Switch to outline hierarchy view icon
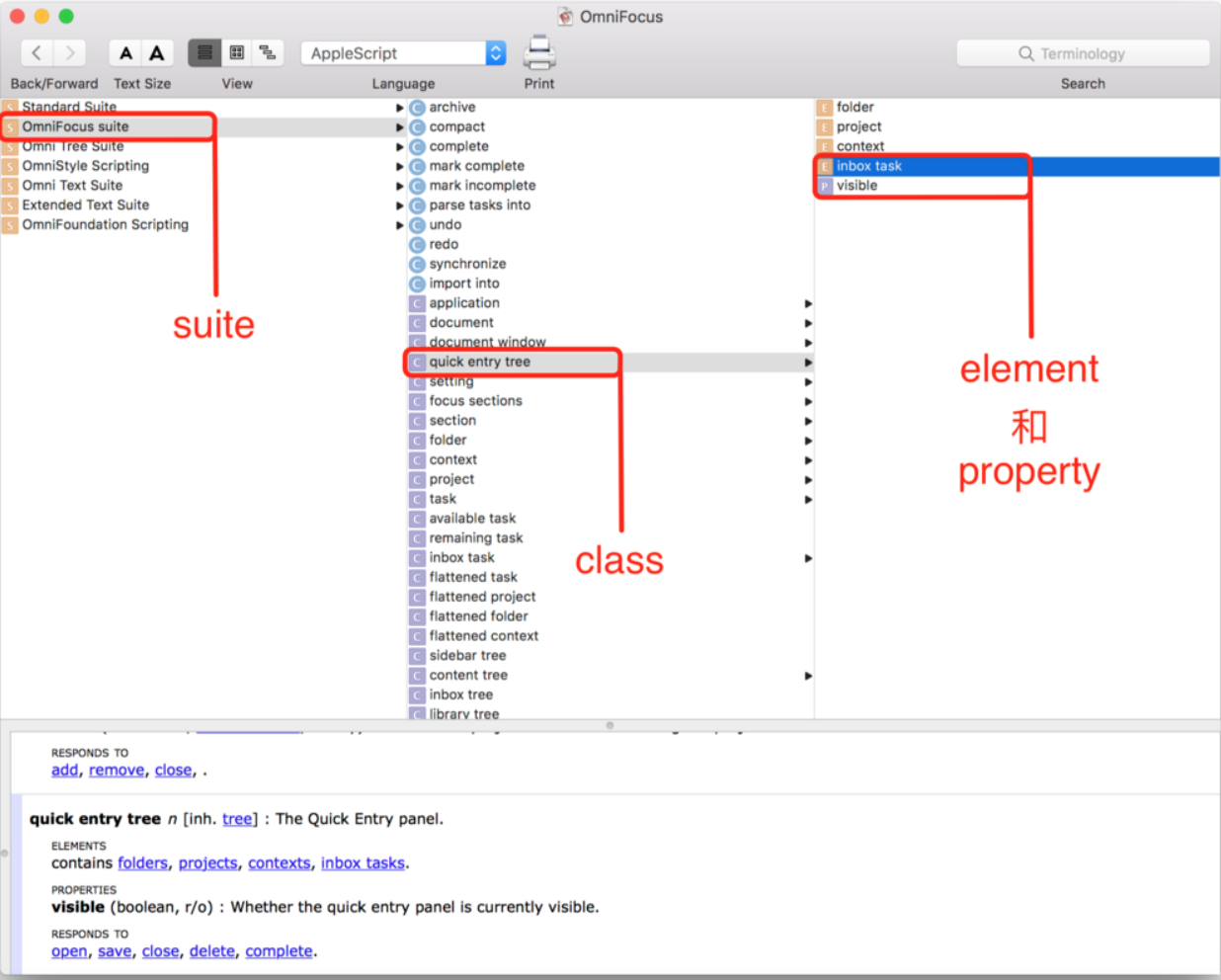Viewport: 1221px width, 980px height. [x=268, y=53]
